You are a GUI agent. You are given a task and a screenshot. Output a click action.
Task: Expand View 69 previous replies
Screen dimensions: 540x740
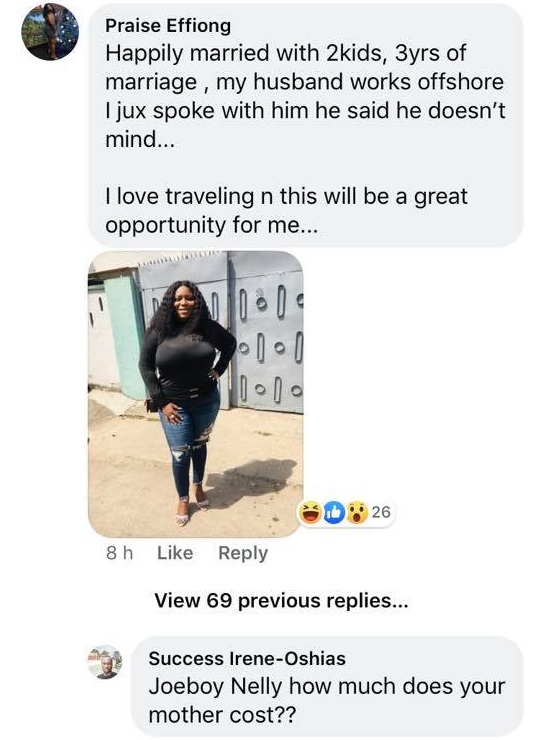(281, 601)
